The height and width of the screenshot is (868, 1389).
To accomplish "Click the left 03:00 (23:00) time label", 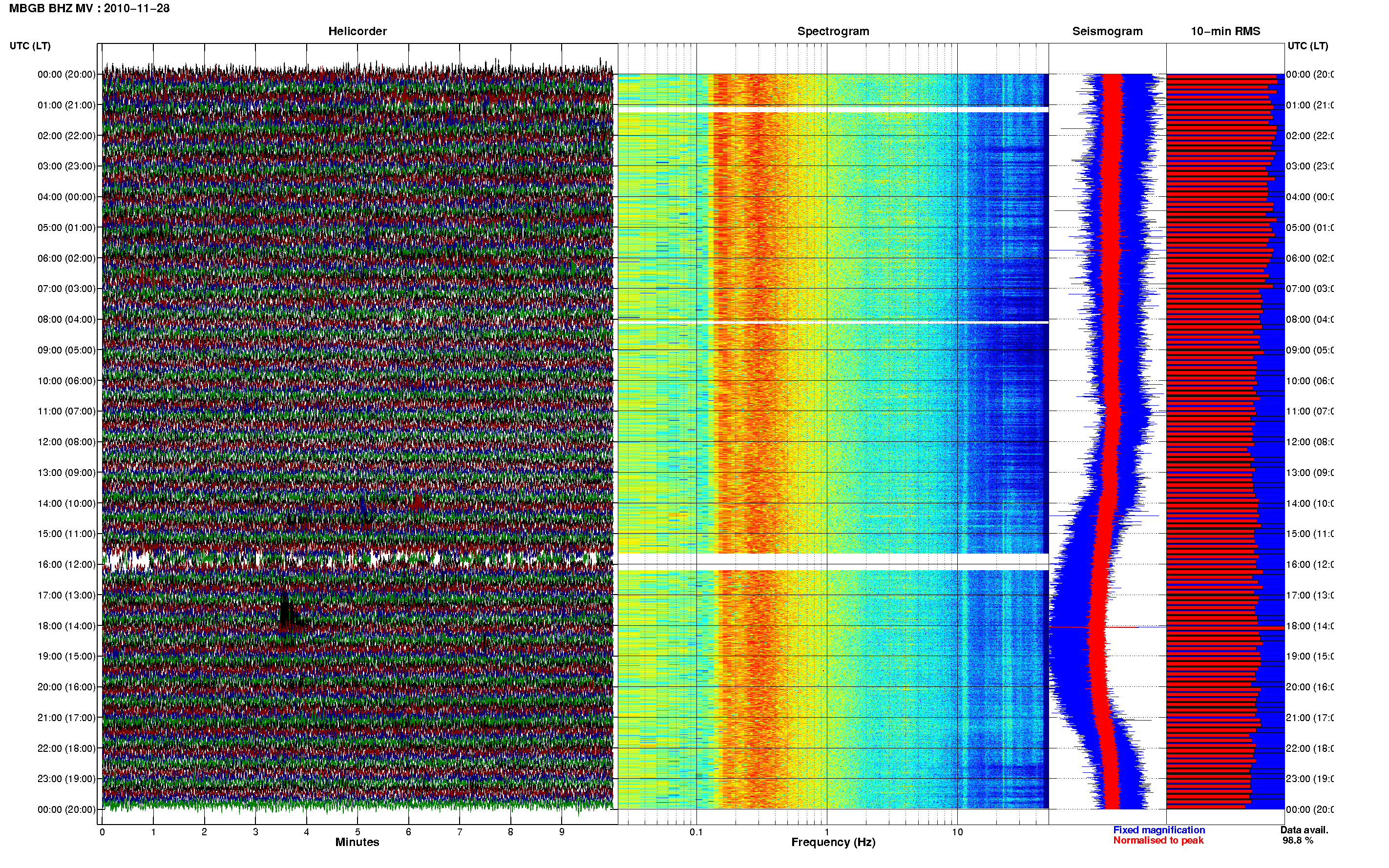I will [x=66, y=166].
